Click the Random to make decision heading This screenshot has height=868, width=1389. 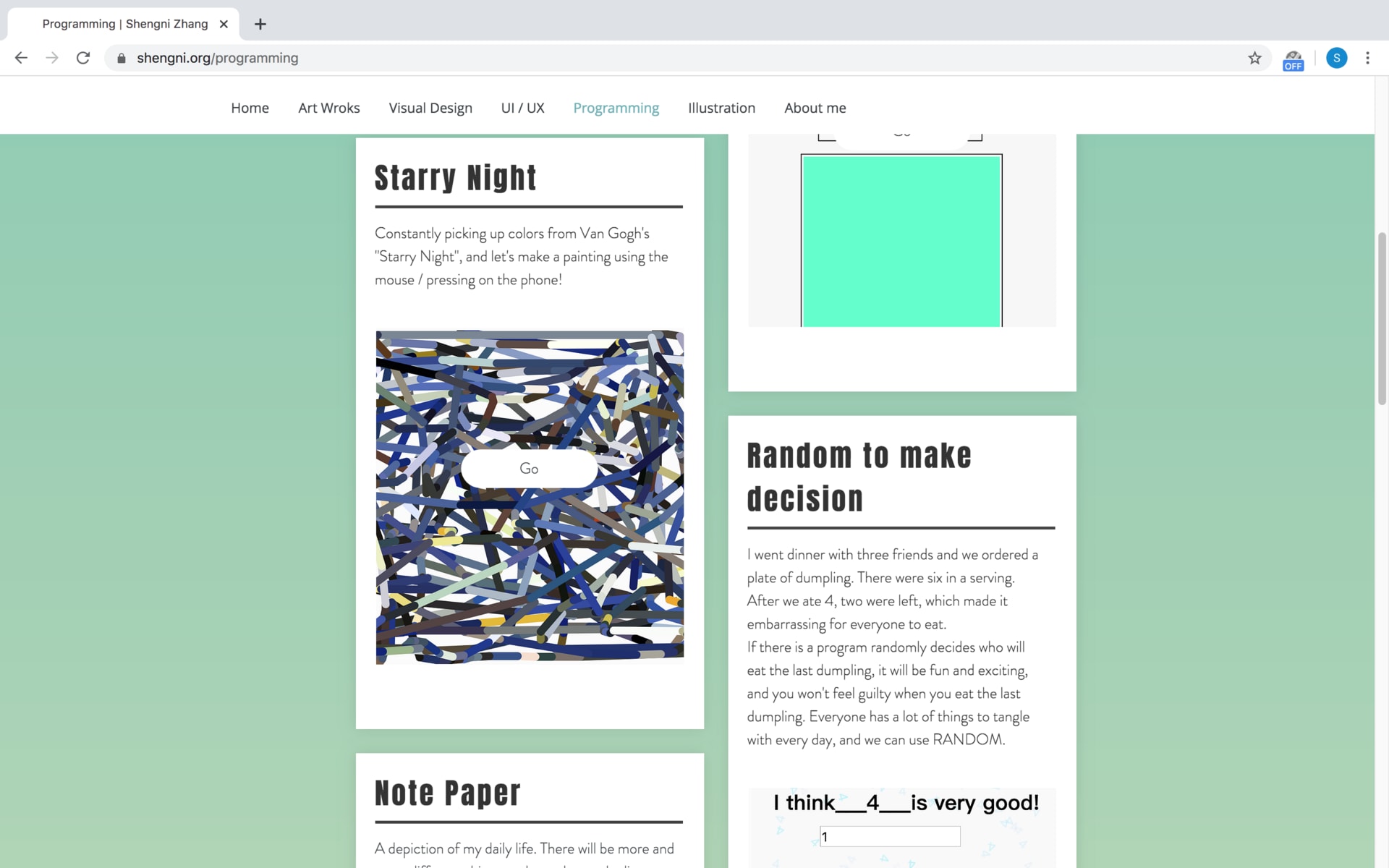click(x=859, y=477)
